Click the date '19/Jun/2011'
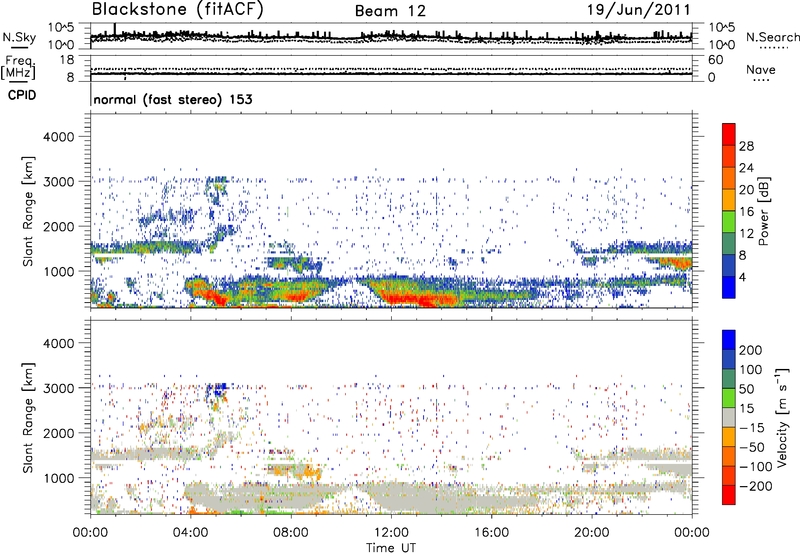Screen dimensions: 800x554 tap(639, 10)
